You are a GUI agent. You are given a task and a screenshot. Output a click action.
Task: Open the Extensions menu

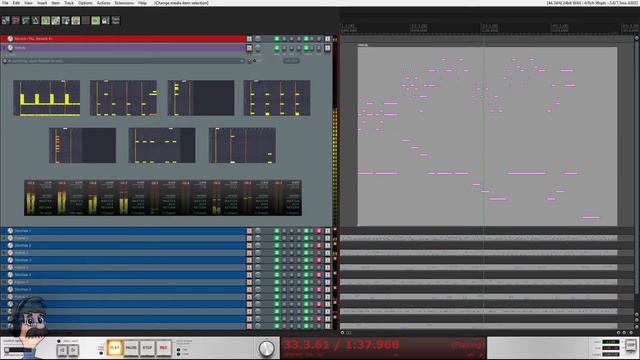point(124,3)
